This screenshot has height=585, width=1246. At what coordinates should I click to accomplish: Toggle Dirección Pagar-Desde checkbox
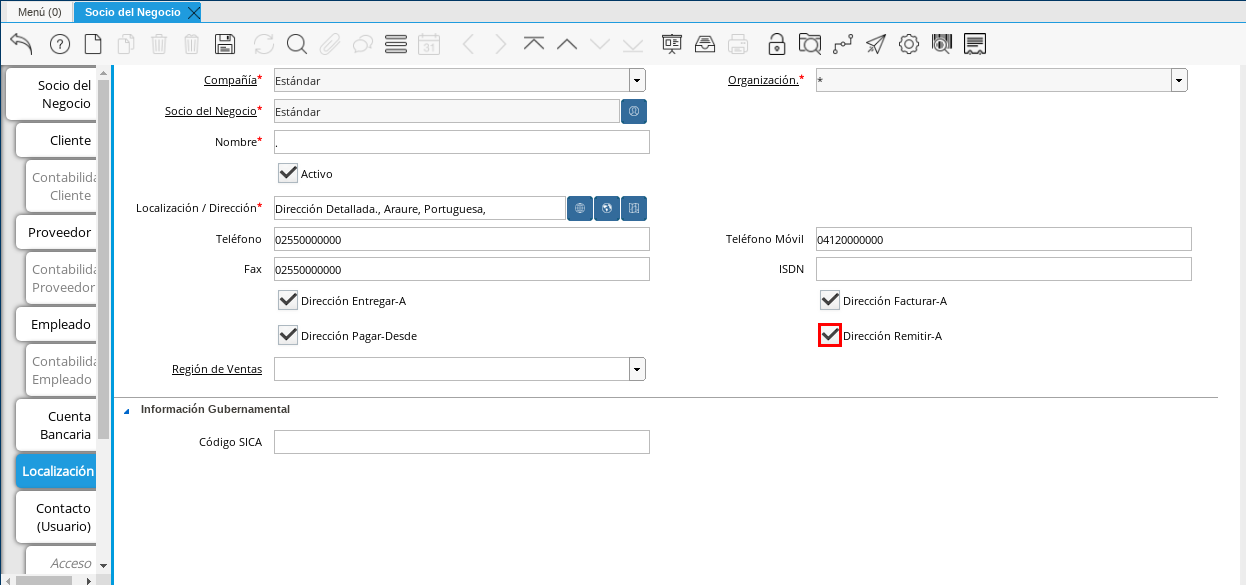point(288,335)
